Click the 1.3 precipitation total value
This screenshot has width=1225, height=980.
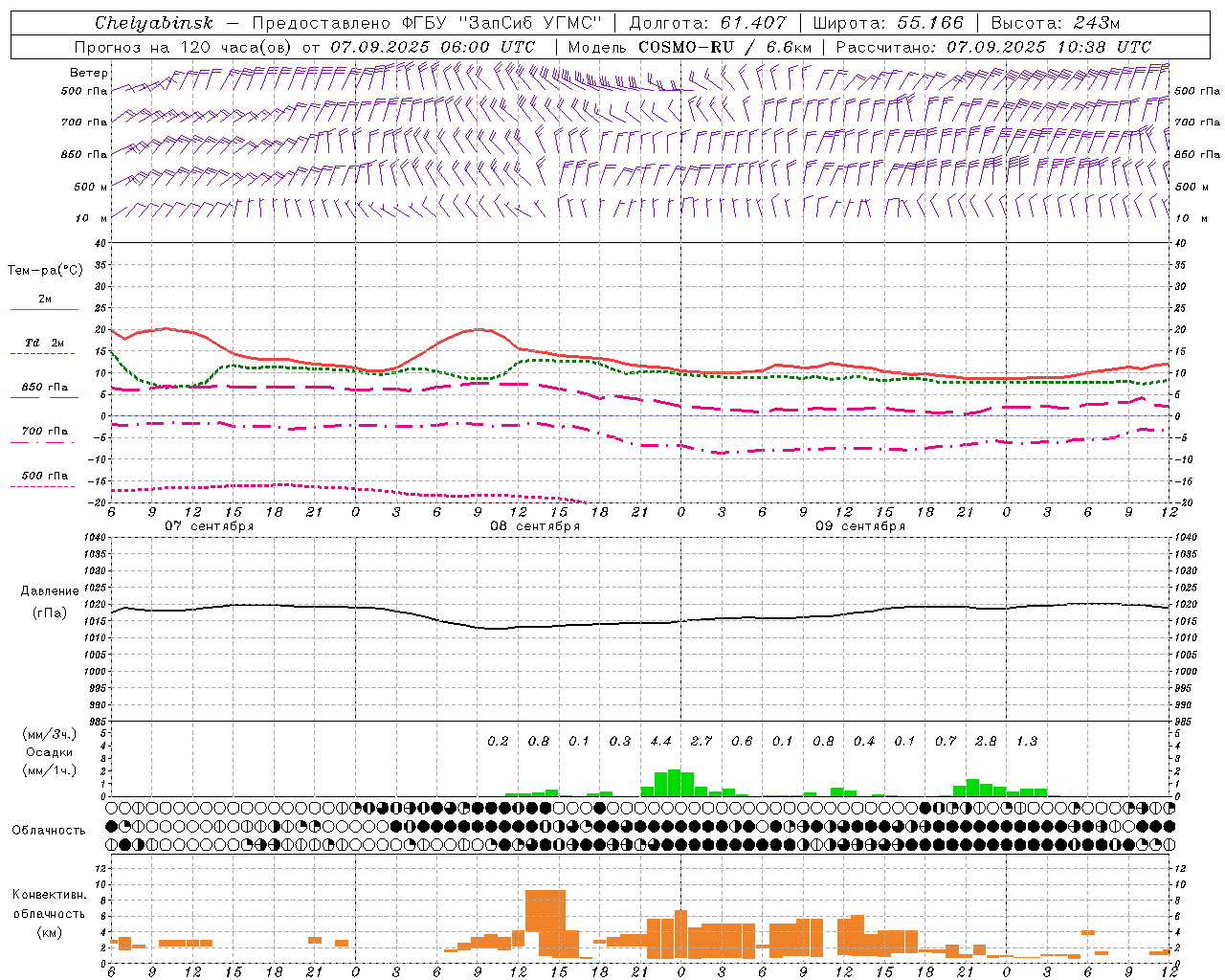[x=1027, y=742]
